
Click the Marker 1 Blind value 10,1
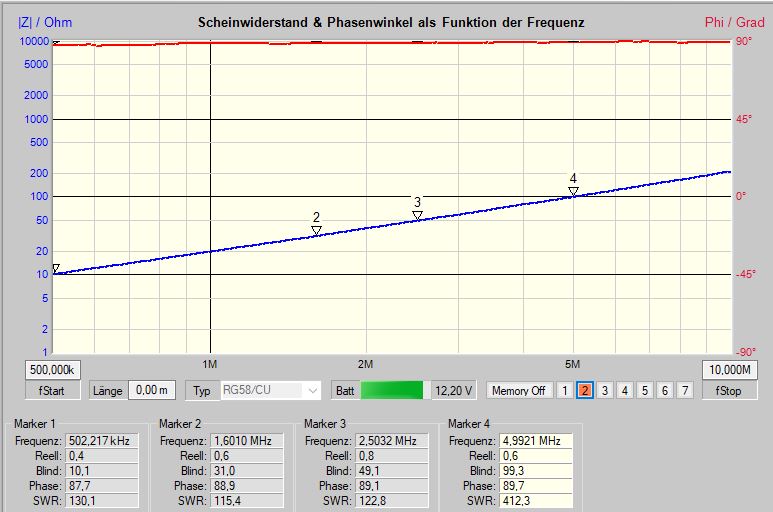(x=102, y=471)
